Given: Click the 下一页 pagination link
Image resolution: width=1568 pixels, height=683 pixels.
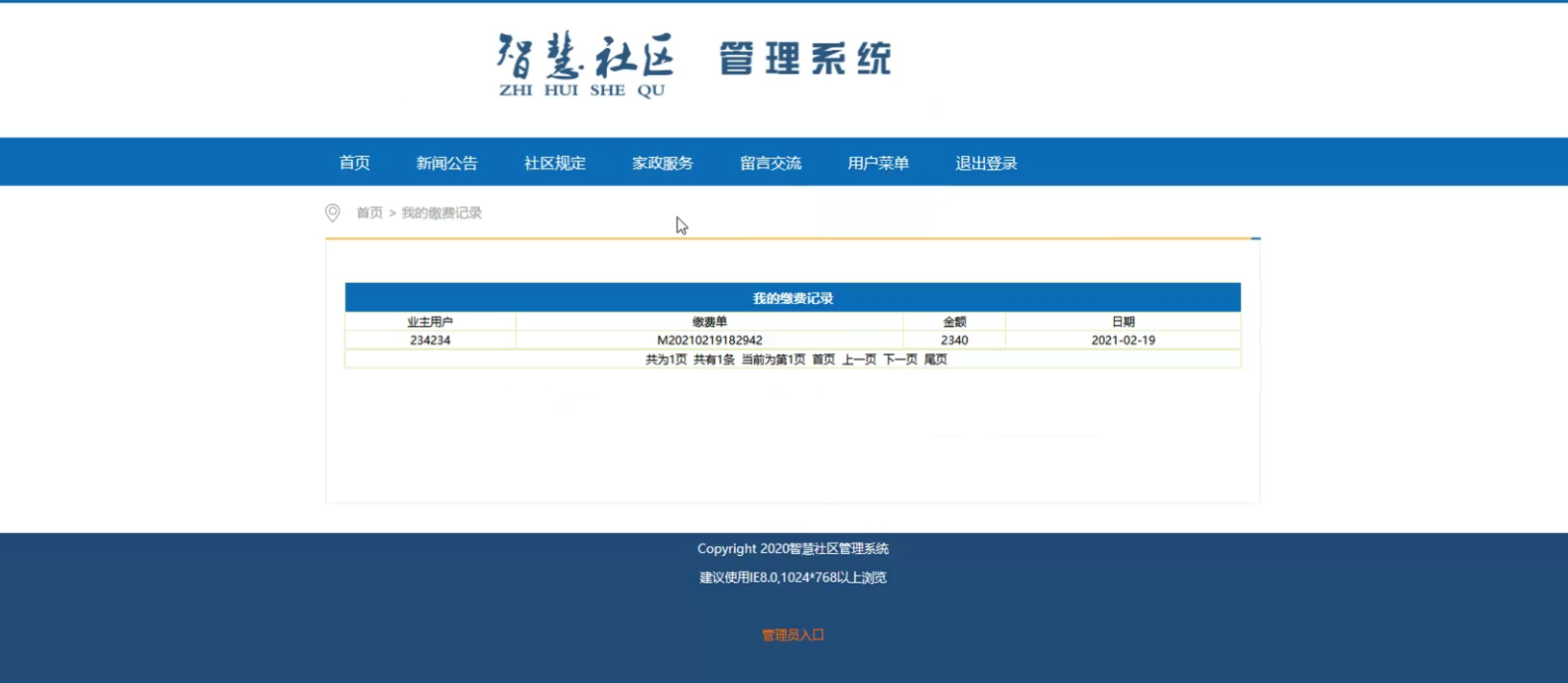Looking at the screenshot, I should click(x=900, y=360).
